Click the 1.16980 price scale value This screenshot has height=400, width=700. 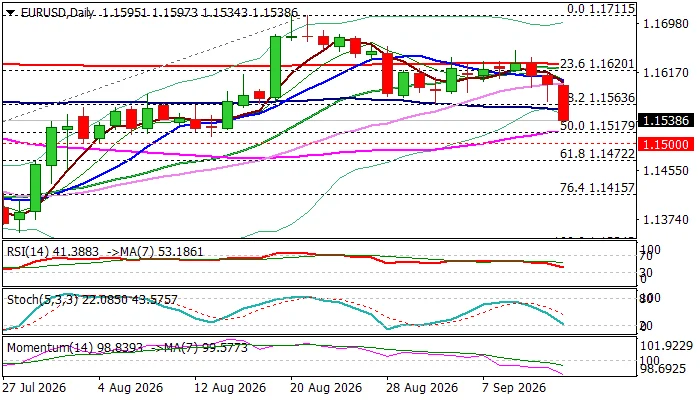coord(665,24)
